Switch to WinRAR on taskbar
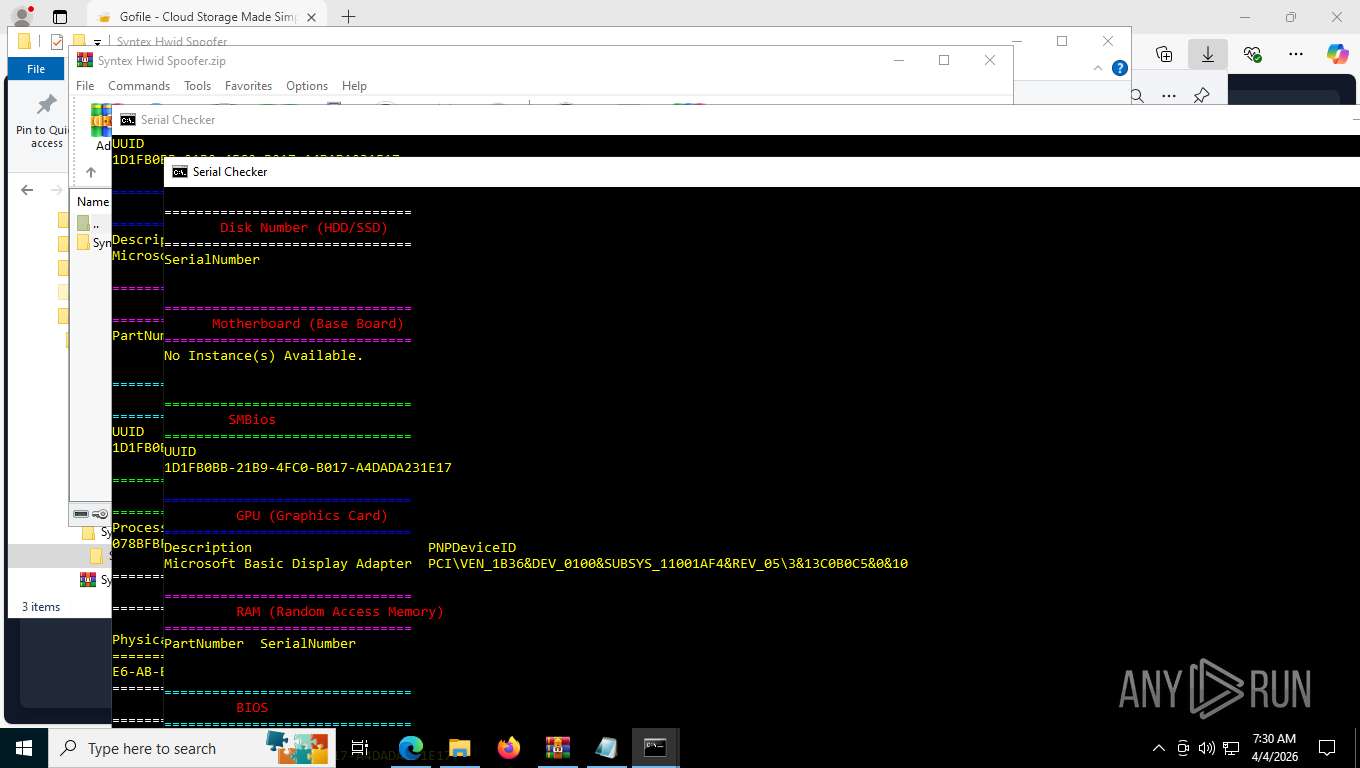The width and height of the screenshot is (1360, 768). [557, 748]
